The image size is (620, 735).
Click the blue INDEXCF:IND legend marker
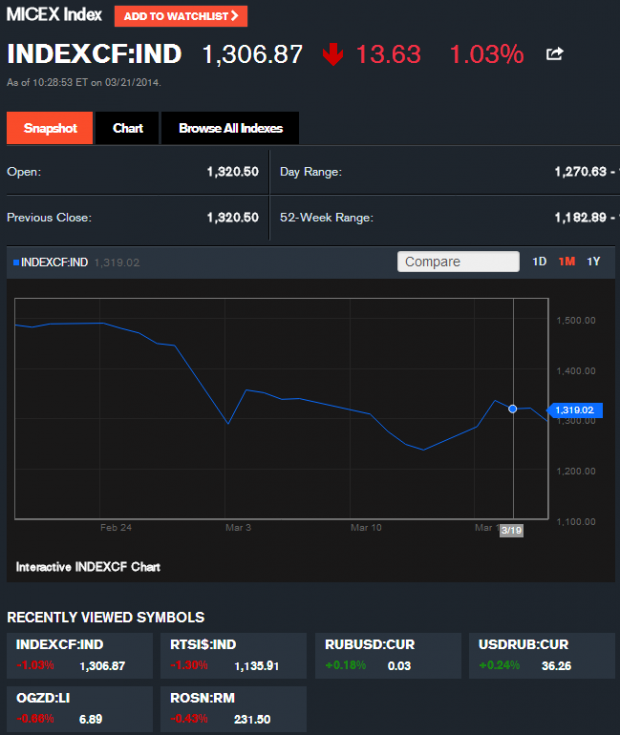click(15, 263)
